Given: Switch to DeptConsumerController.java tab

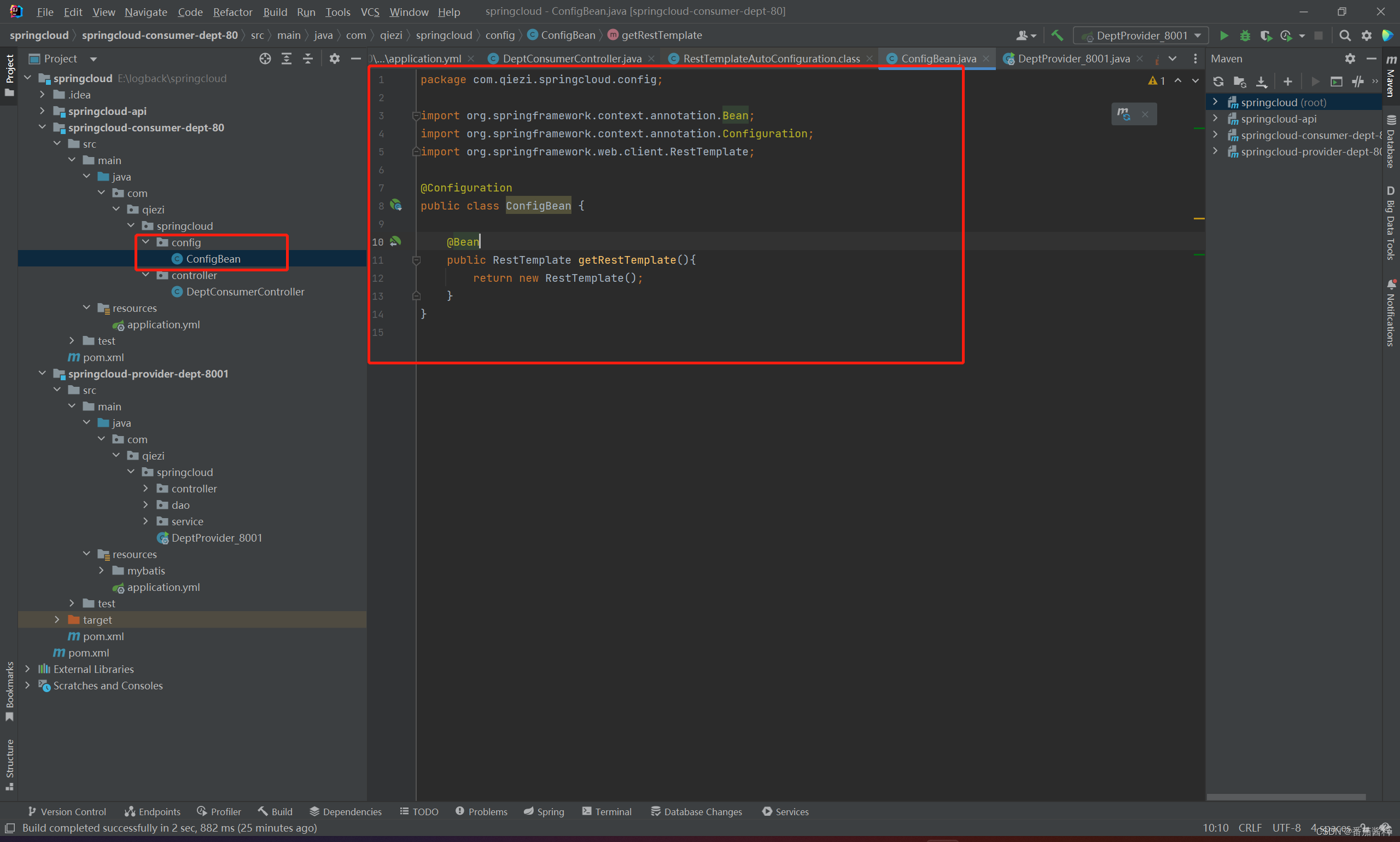Looking at the screenshot, I should pos(571,59).
